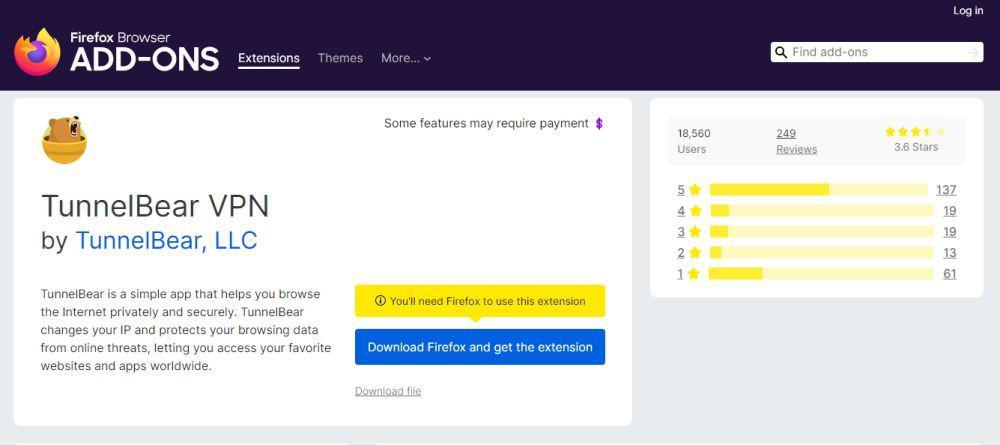1000x445 pixels.
Task: Click the Log in link
Action: (968, 11)
